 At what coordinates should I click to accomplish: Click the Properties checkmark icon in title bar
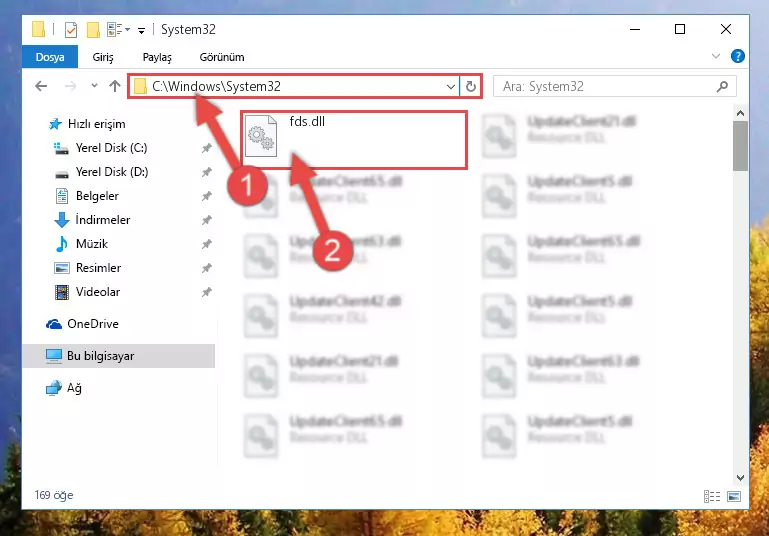pos(71,30)
